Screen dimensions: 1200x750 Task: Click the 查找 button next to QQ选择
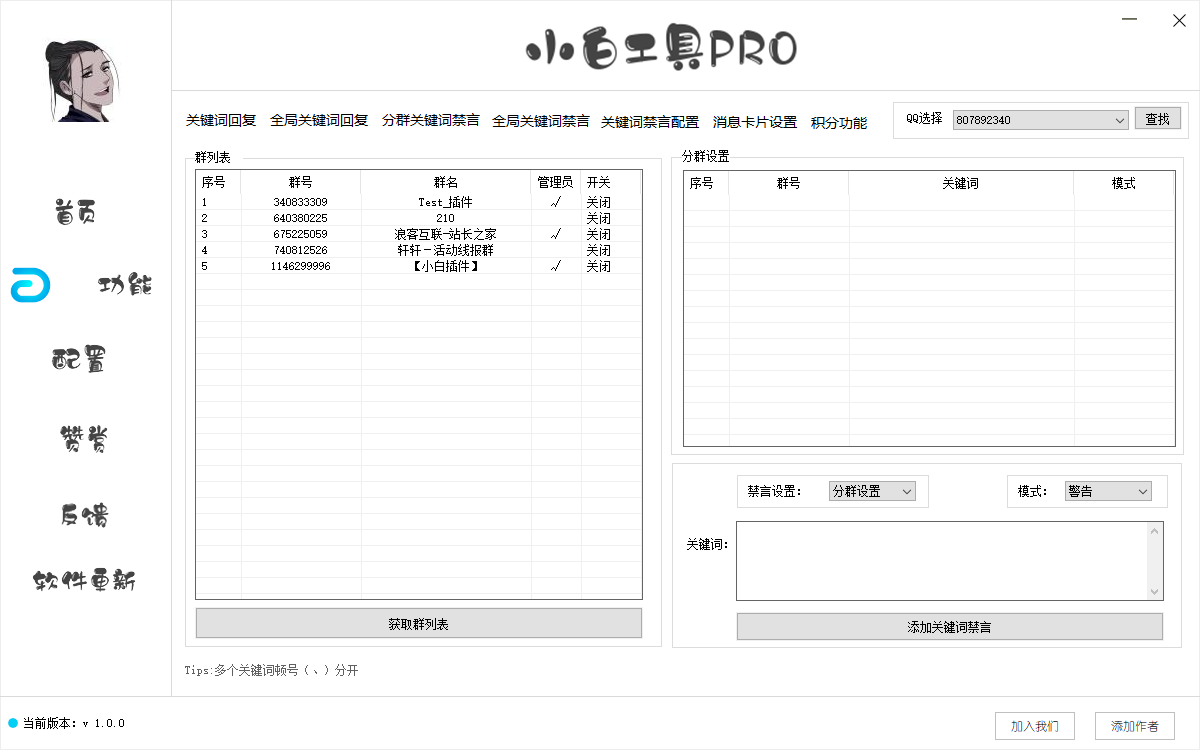pos(1158,118)
